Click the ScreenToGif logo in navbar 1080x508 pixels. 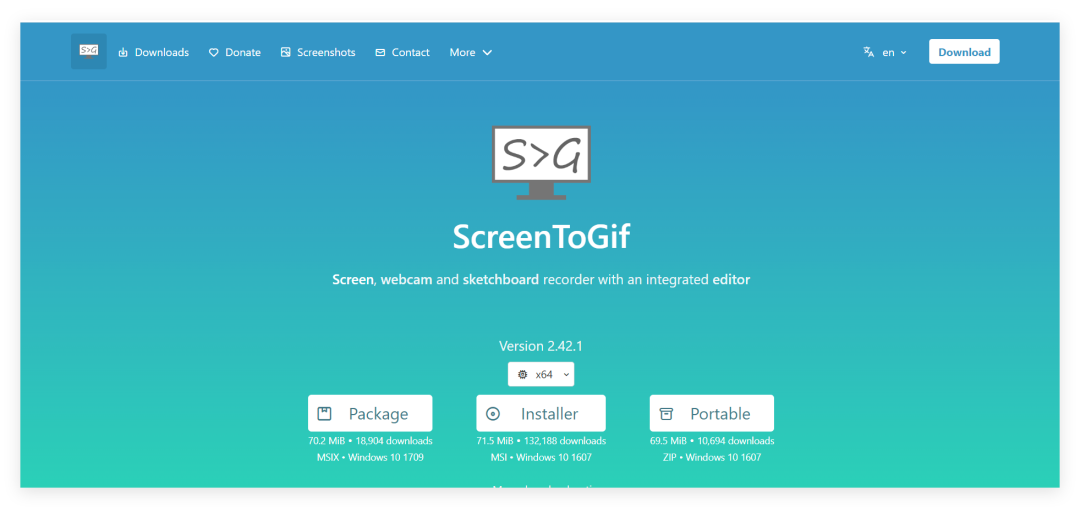[x=89, y=52]
